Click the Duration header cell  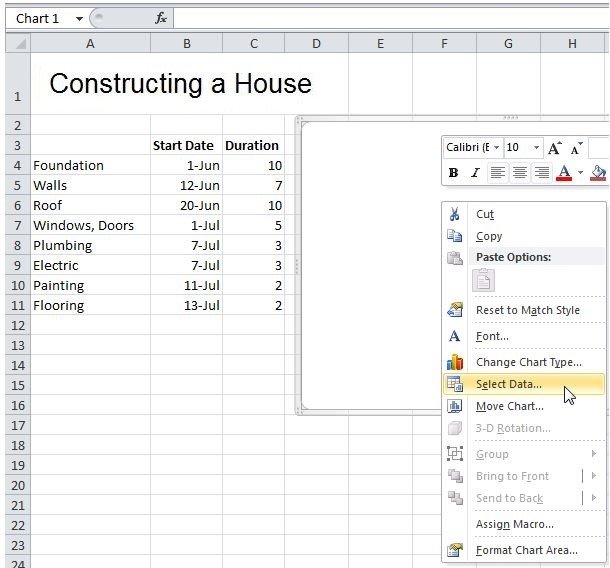[254, 146]
